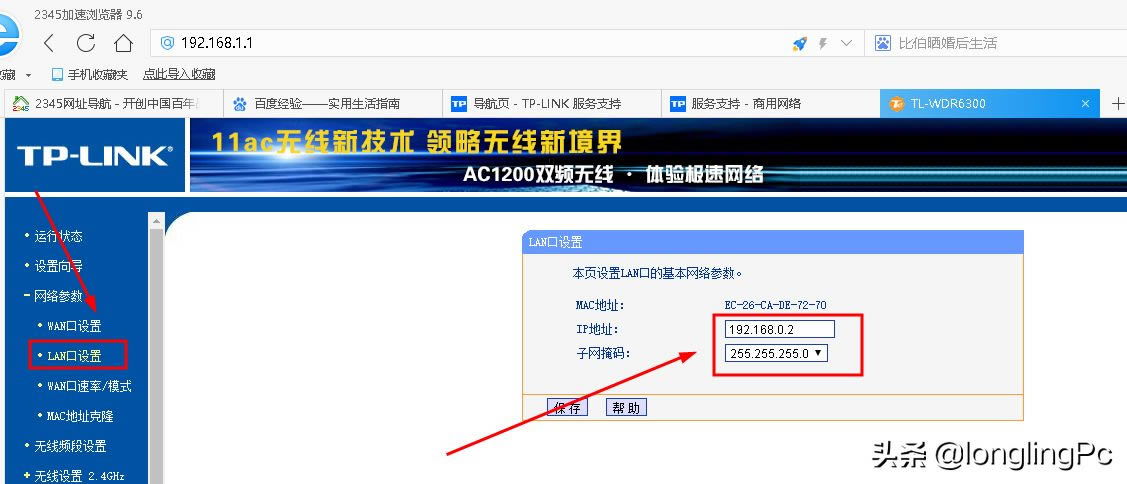The image size is (1127, 484).
Task: Click the rocket acceleration icon
Action: 799,44
